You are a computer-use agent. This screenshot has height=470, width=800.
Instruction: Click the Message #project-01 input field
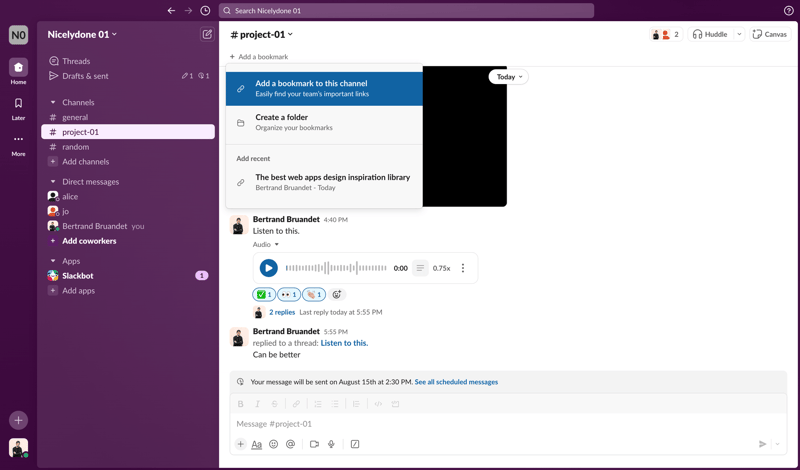[508, 424]
